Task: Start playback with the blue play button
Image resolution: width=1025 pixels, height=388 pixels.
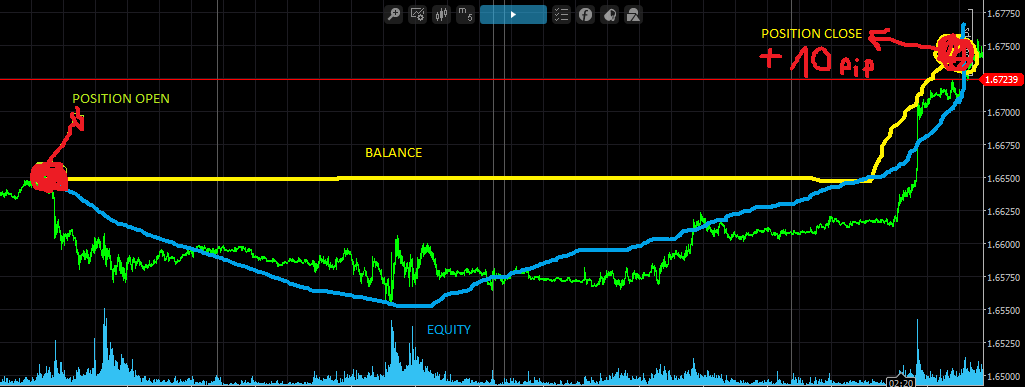Action: point(513,14)
